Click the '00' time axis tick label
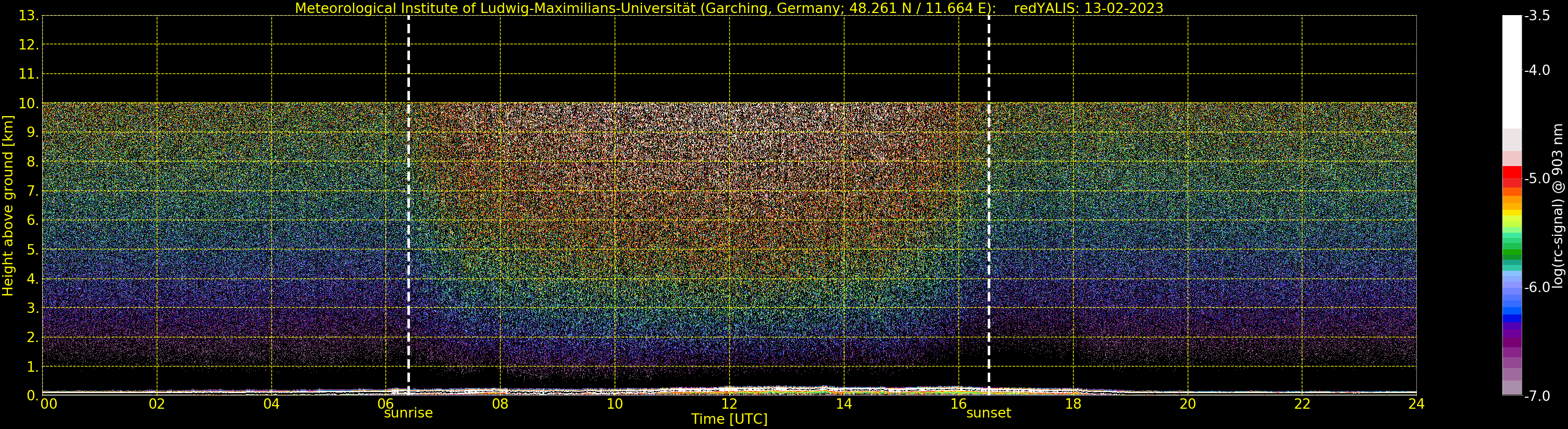 point(48,403)
